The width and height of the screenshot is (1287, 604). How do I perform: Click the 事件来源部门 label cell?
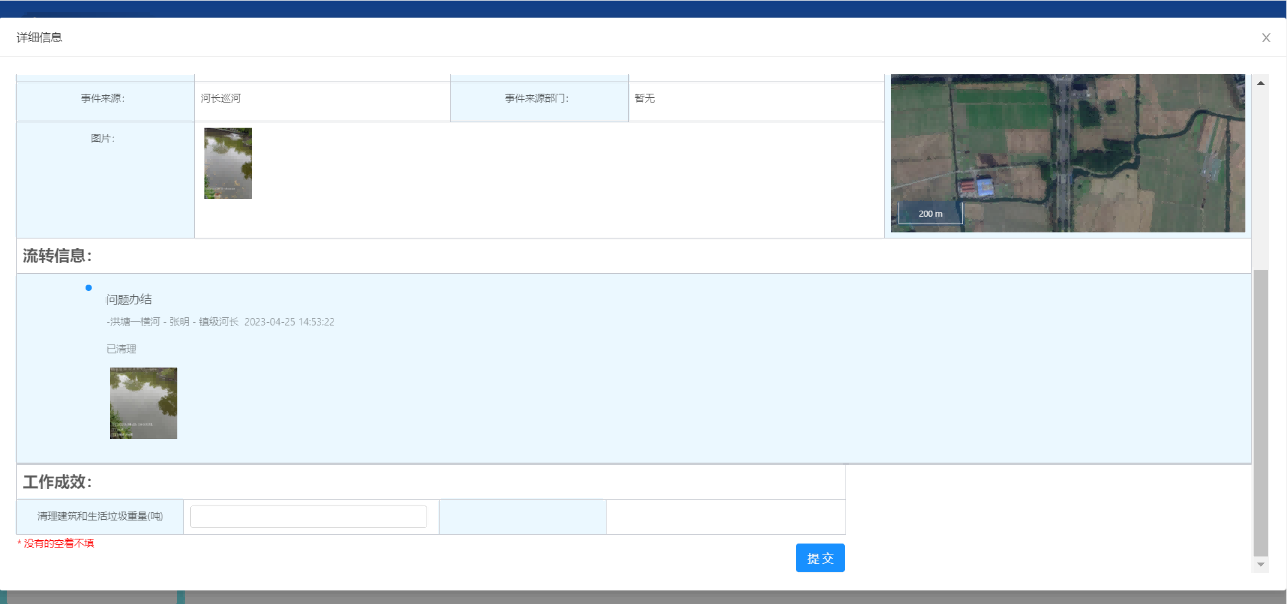(x=538, y=99)
